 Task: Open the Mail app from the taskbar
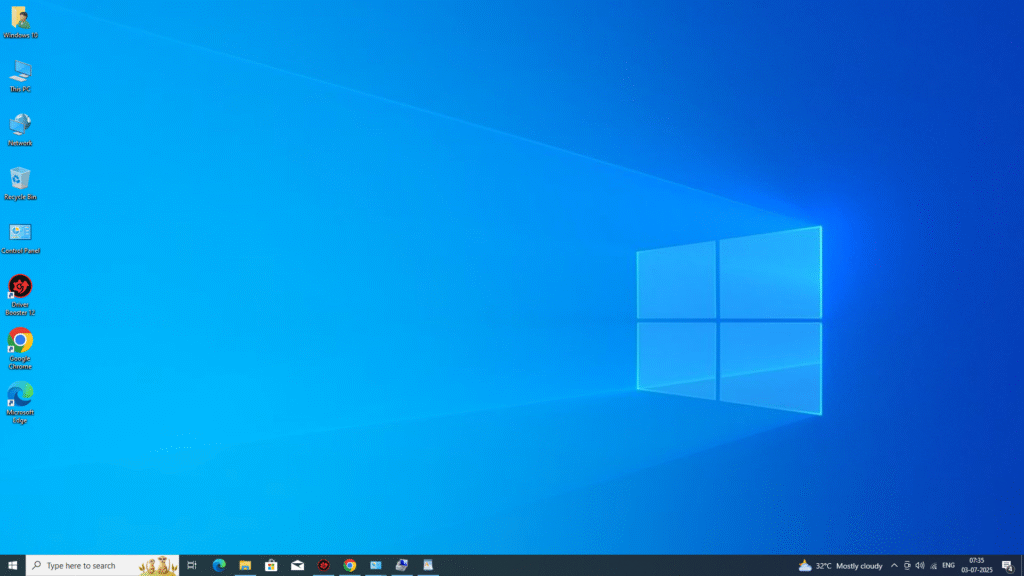click(x=297, y=566)
